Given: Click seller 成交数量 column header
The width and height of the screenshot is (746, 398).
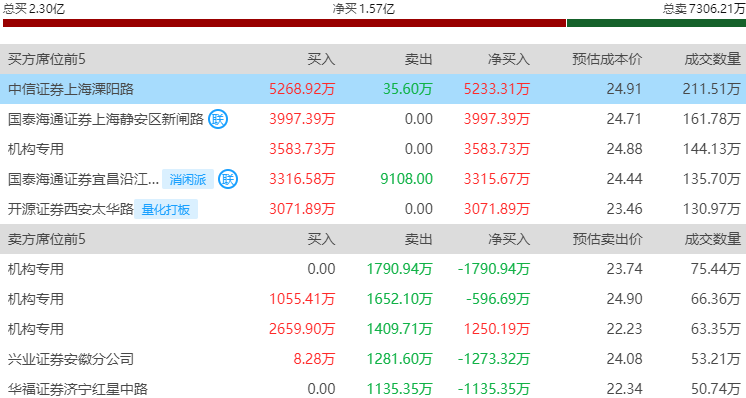Looking at the screenshot, I should (x=713, y=239).
